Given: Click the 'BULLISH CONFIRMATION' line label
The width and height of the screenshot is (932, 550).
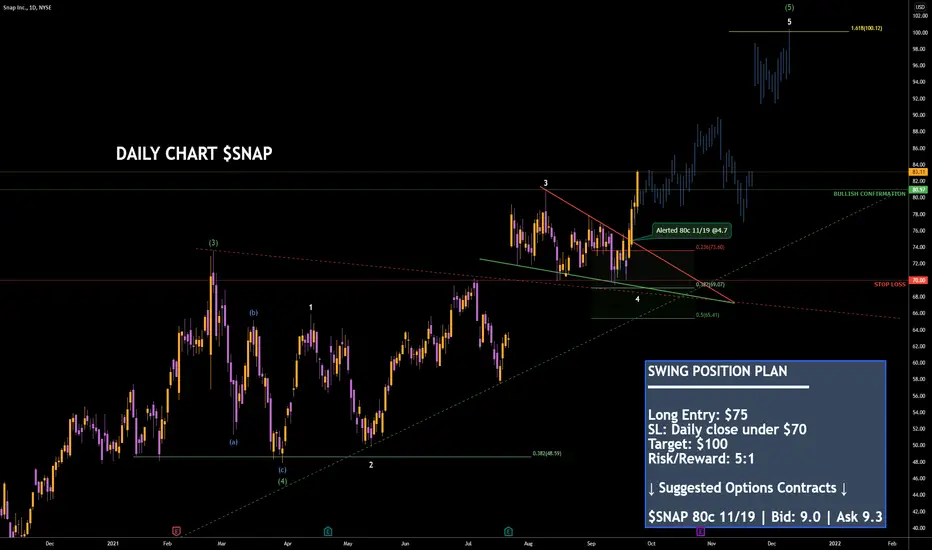Looking at the screenshot, I should 869,194.
